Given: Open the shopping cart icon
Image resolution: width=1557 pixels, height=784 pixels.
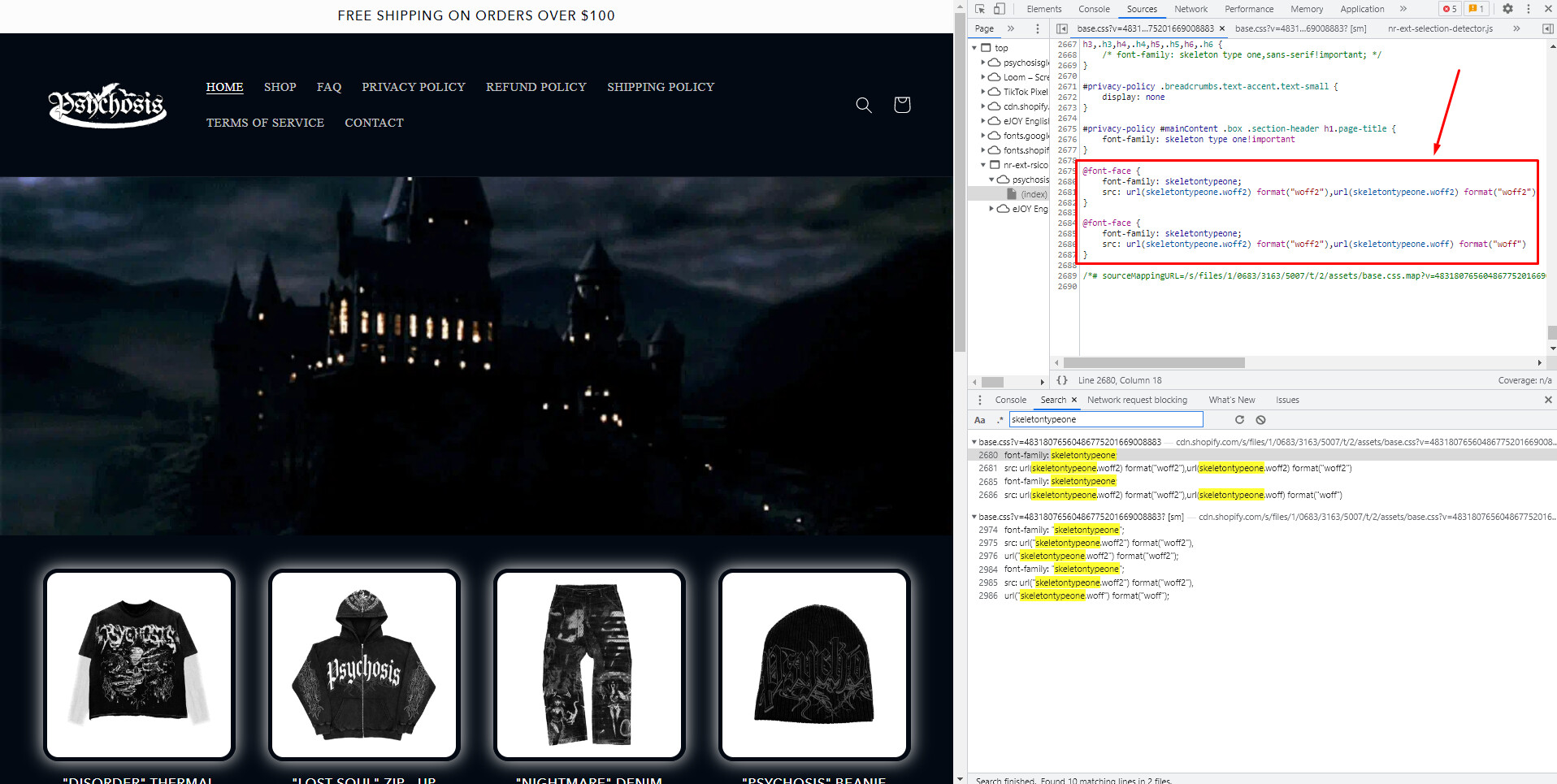Looking at the screenshot, I should coord(902,105).
